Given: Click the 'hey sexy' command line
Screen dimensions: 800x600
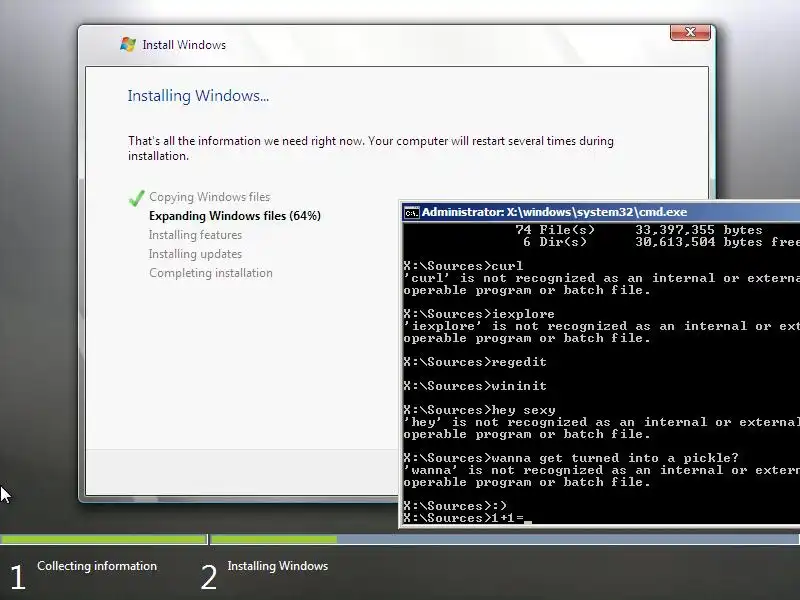Looking at the screenshot, I should tap(480, 410).
